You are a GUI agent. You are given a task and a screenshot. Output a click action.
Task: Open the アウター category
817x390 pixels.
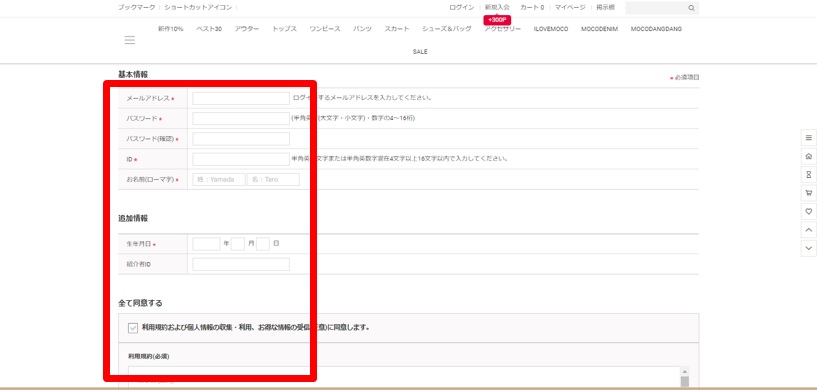click(x=247, y=29)
